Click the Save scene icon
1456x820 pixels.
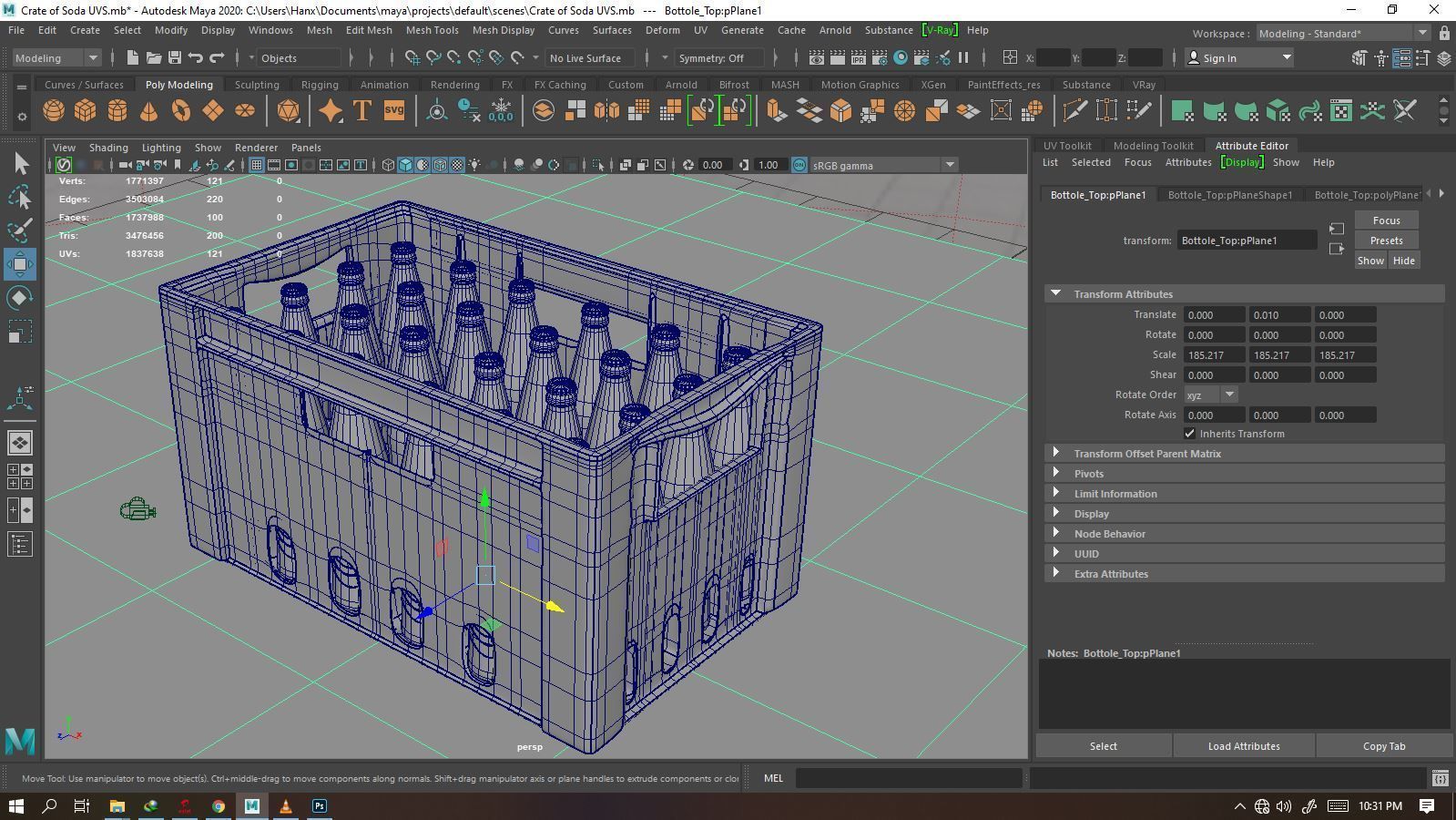coord(174,58)
